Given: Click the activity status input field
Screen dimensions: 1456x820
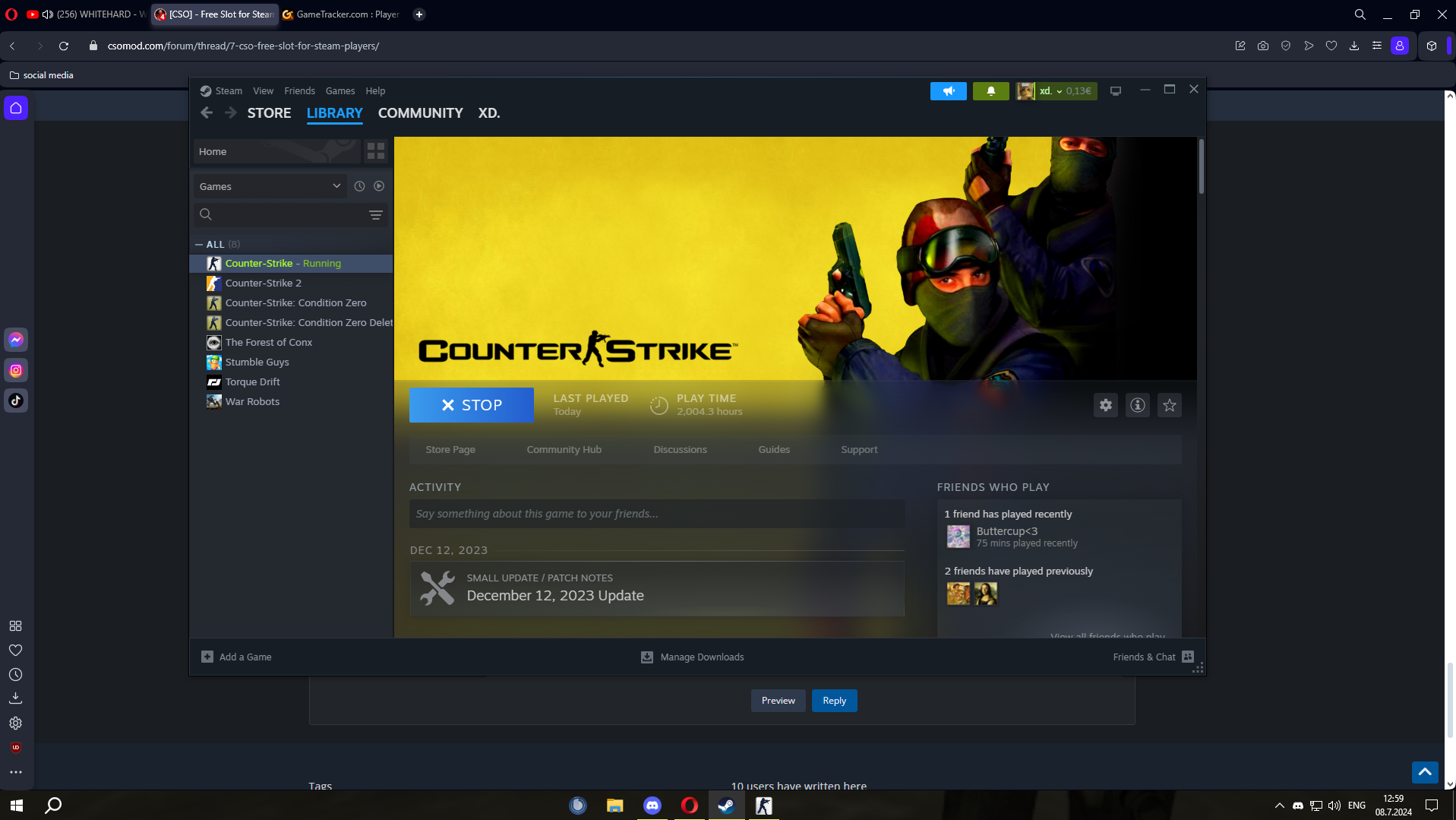Looking at the screenshot, I should click(x=656, y=514).
